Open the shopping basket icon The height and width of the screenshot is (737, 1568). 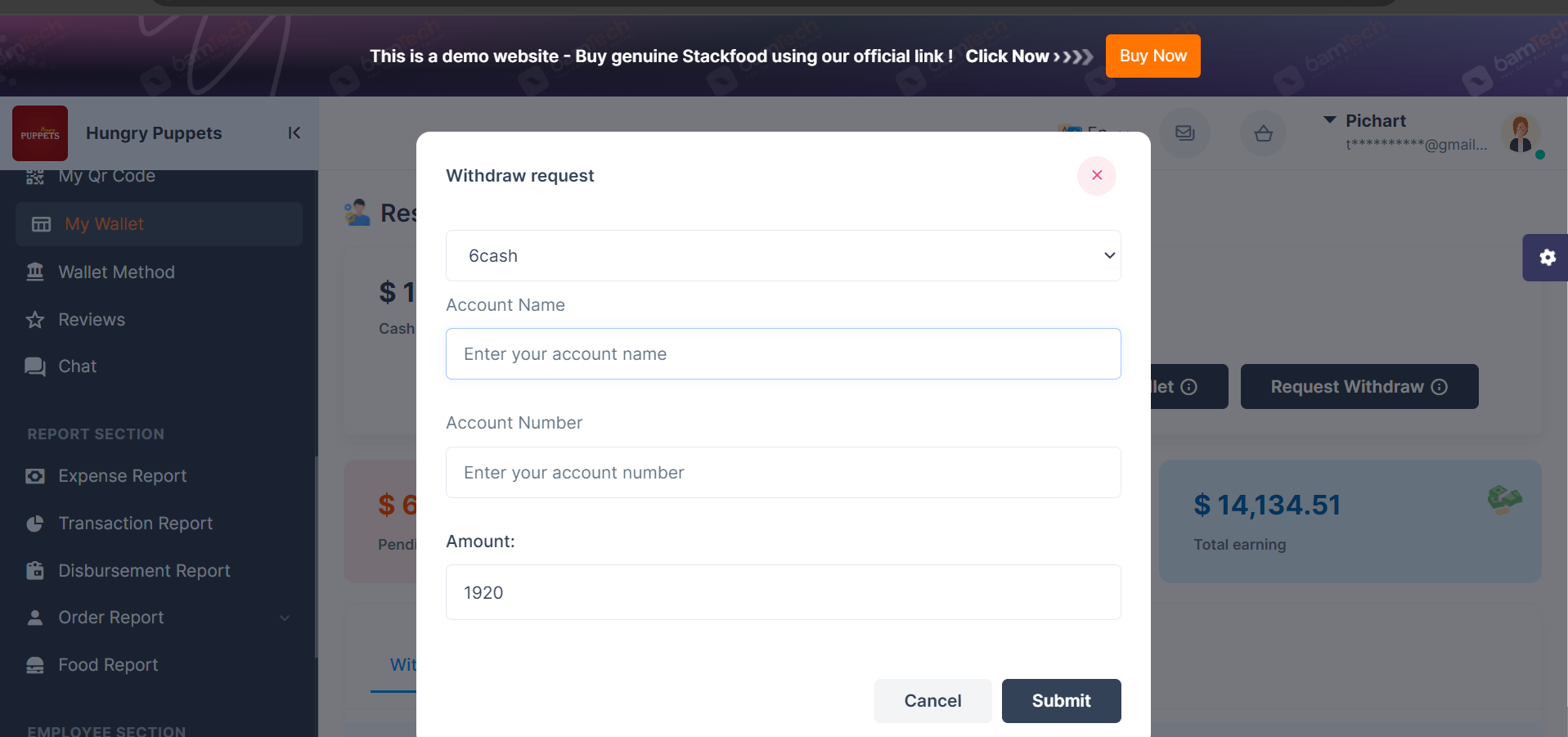[x=1263, y=133]
